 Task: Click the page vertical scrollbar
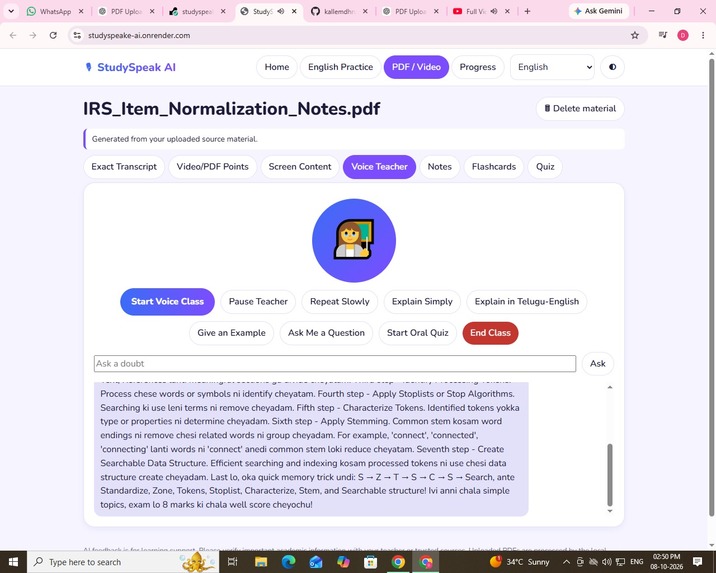tap(711, 288)
